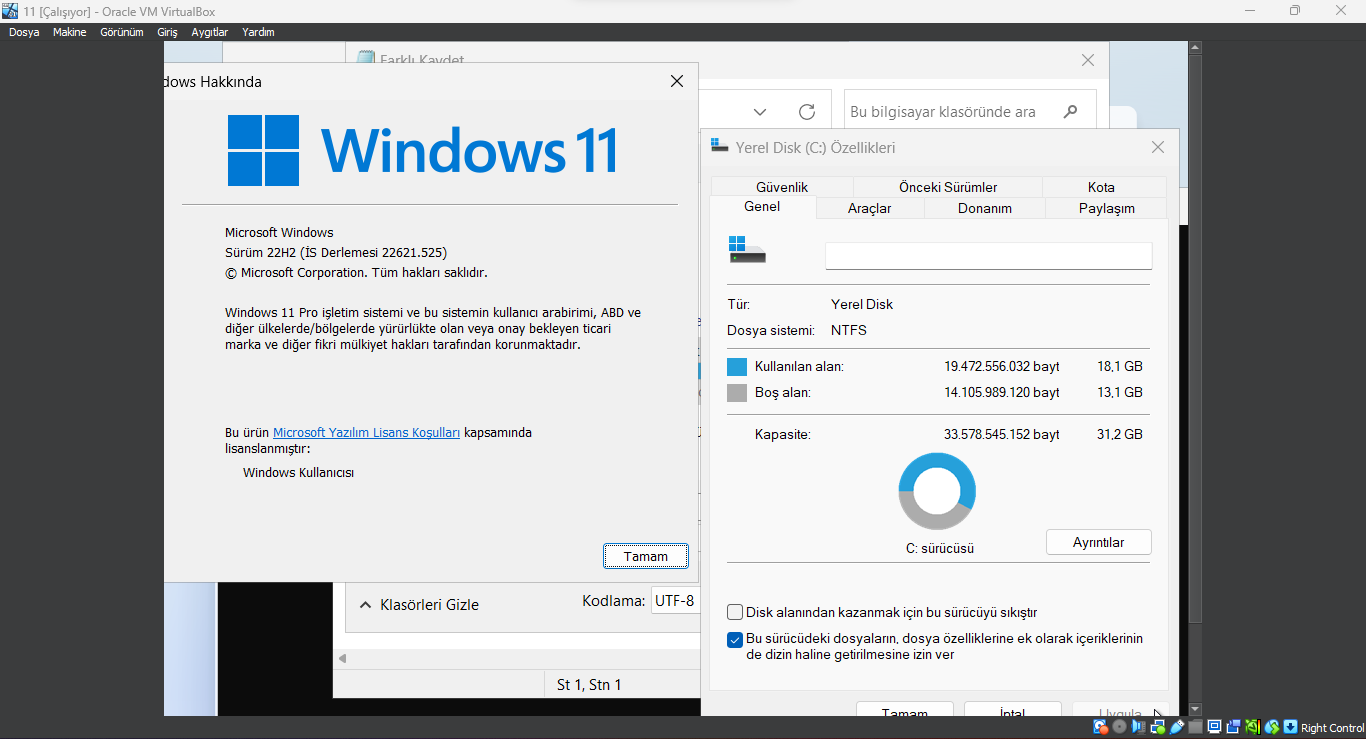Click the C: drive usage donut chart
1366x739 pixels.
[937, 491]
